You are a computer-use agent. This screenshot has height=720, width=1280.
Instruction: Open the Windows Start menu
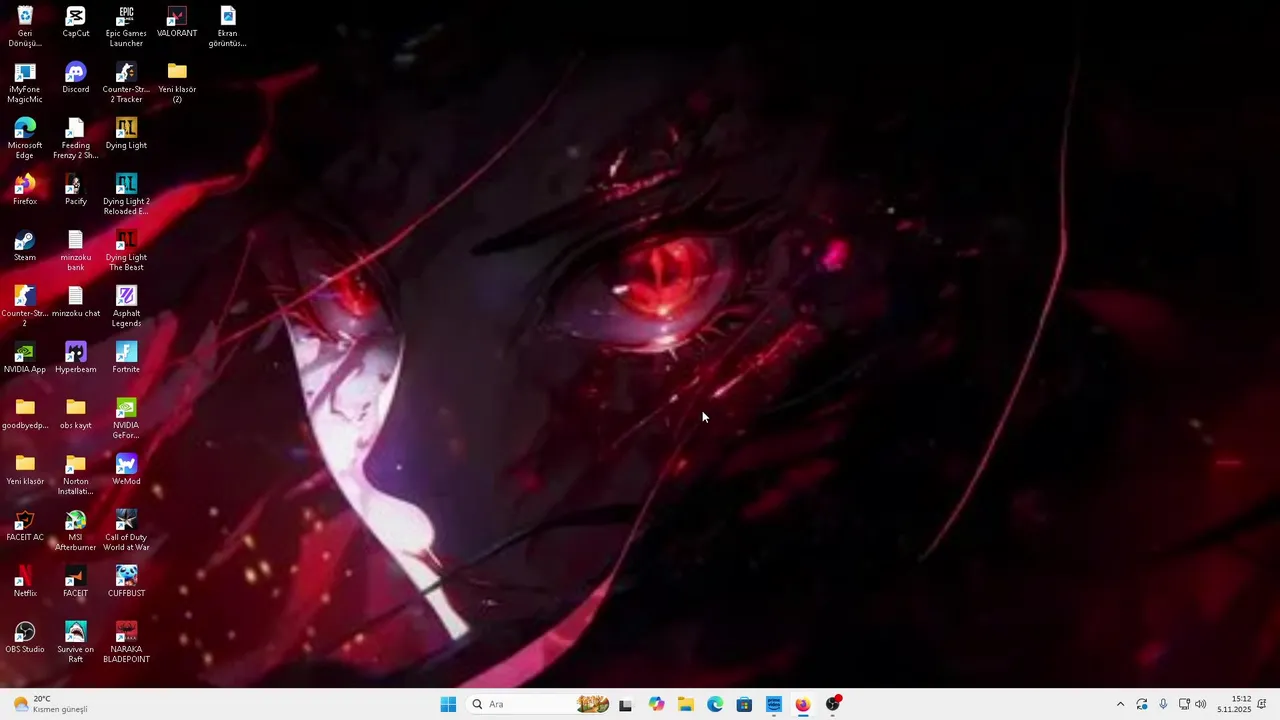pos(448,704)
